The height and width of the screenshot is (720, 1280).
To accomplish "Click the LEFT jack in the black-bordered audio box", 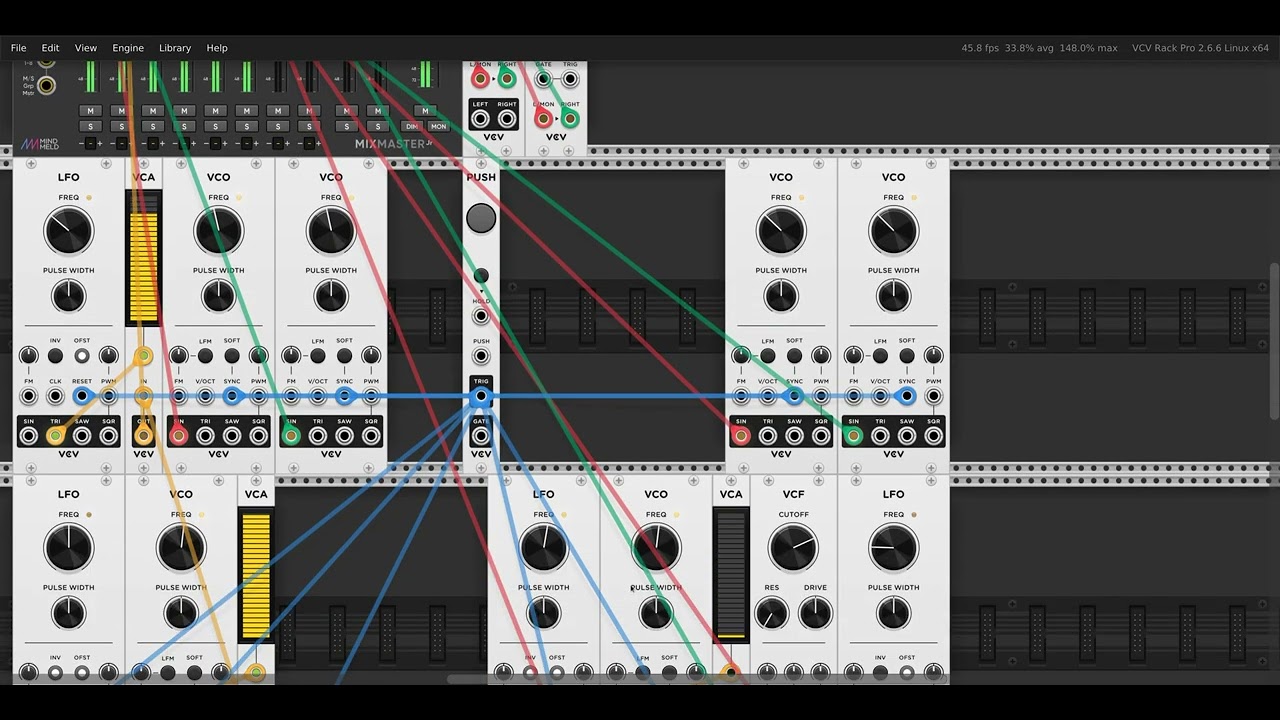I will 480,119.
